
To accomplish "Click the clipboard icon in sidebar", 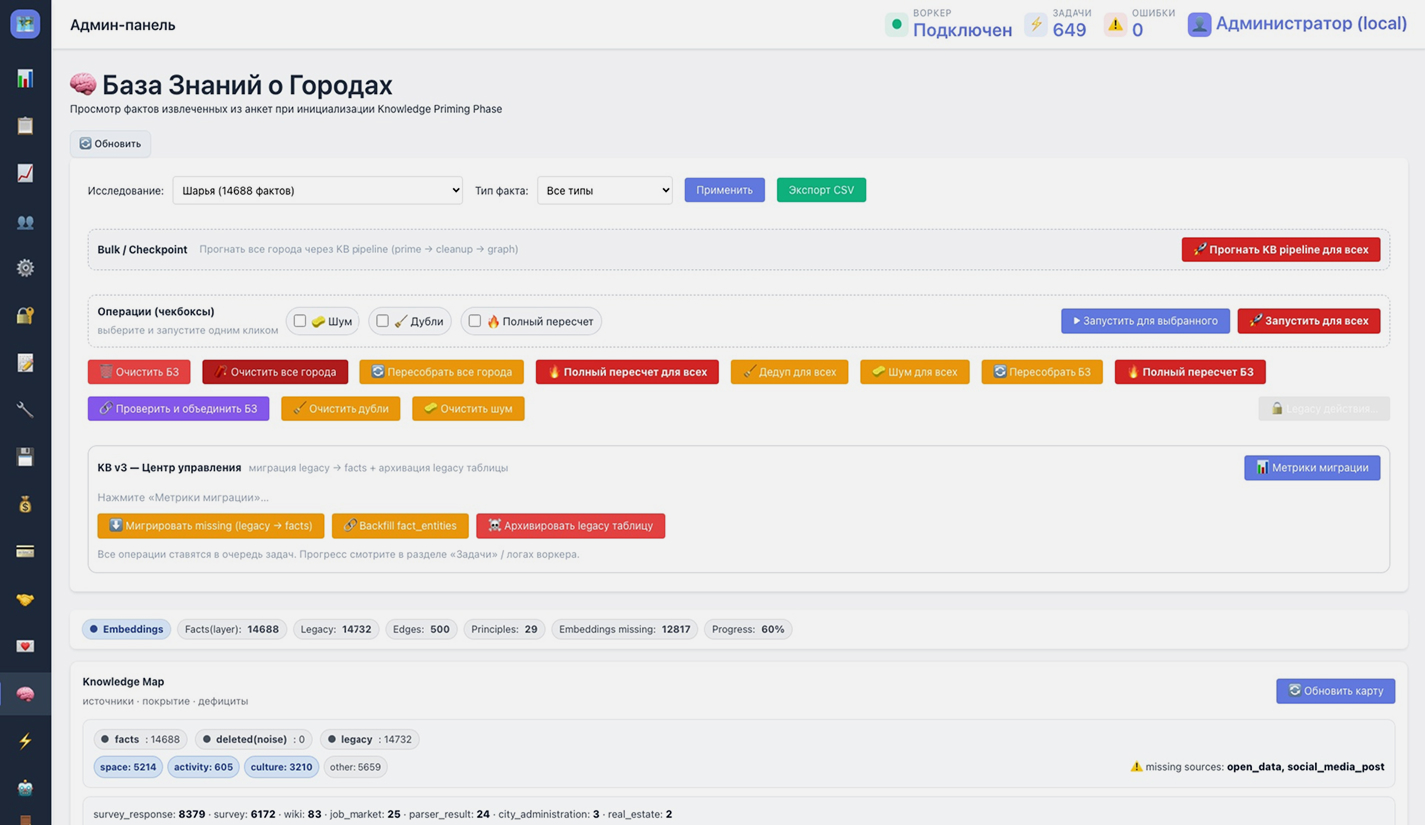I will tap(25, 126).
